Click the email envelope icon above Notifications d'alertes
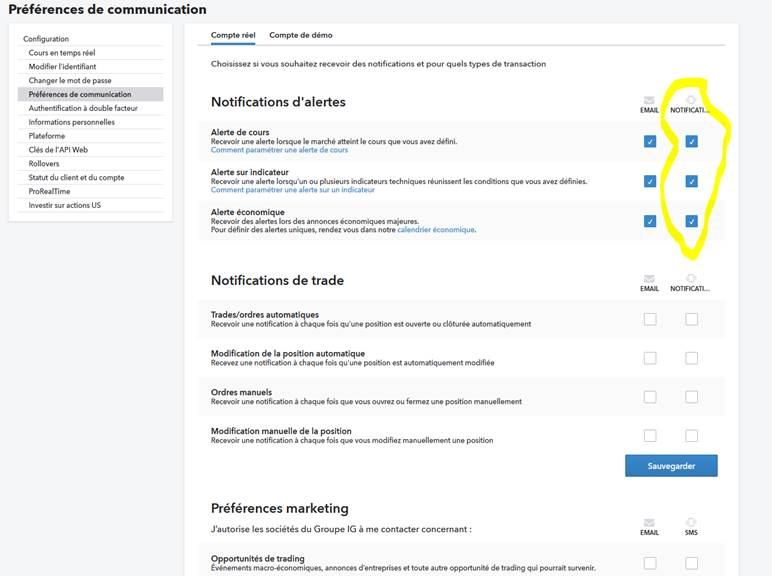This screenshot has width=772, height=576. (650, 101)
